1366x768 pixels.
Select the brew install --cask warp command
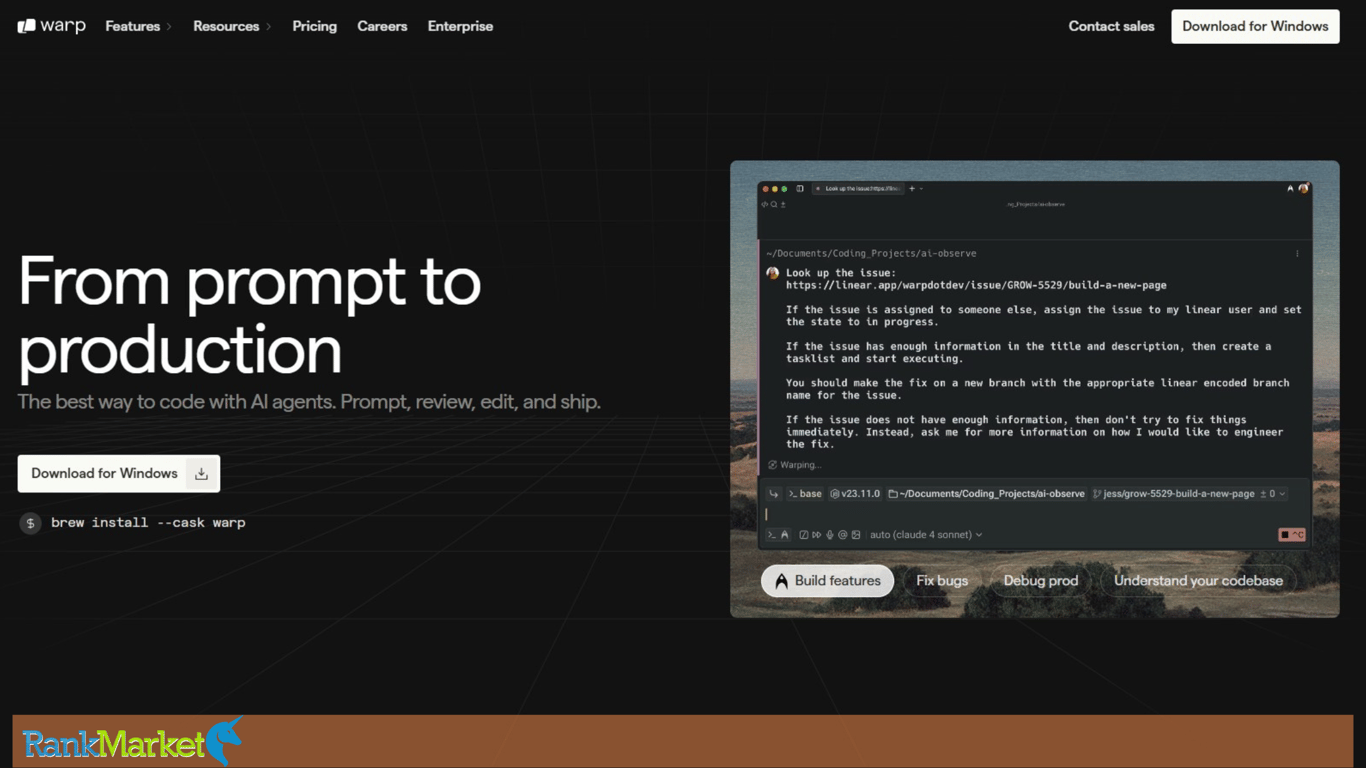pyautogui.click(x=148, y=522)
